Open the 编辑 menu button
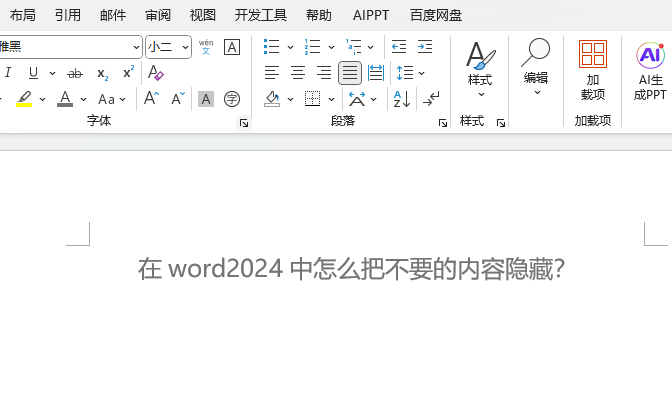The width and height of the screenshot is (672, 397). point(536,67)
